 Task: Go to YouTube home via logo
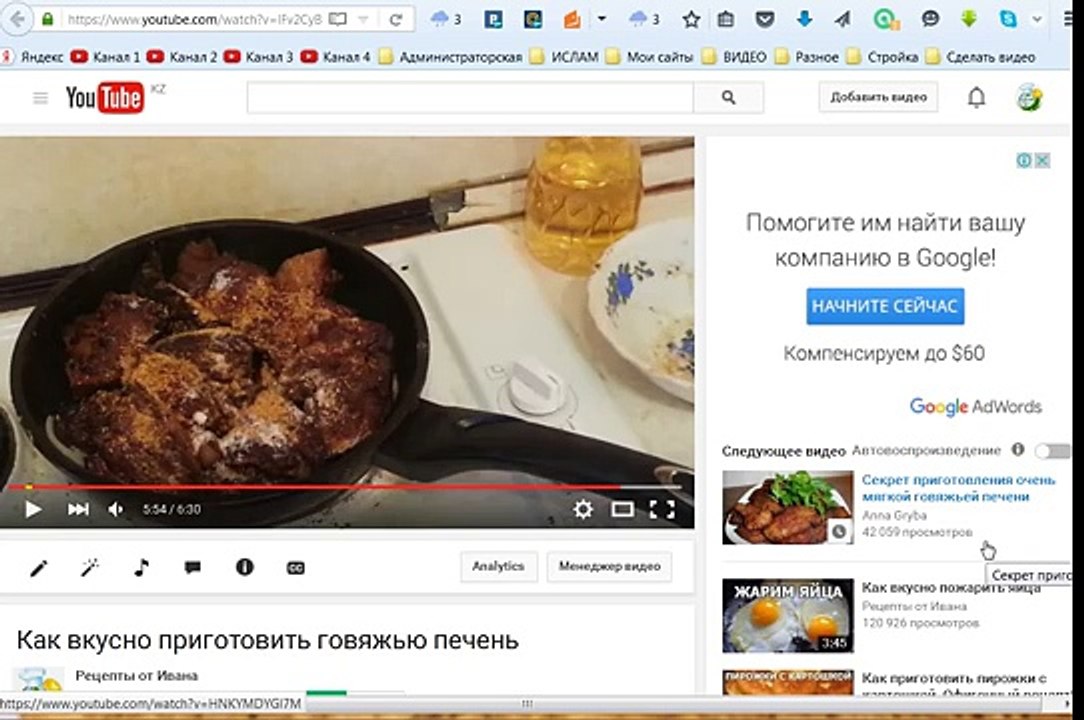(x=104, y=98)
